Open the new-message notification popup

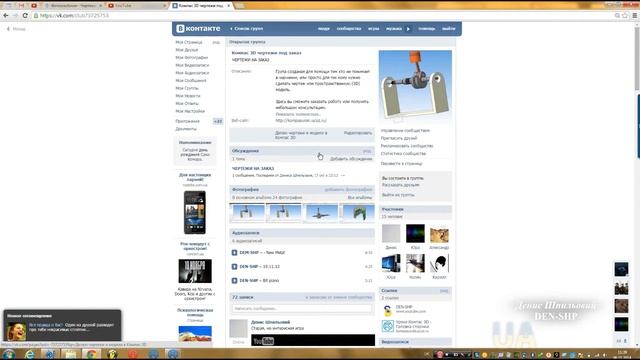tap(62, 325)
